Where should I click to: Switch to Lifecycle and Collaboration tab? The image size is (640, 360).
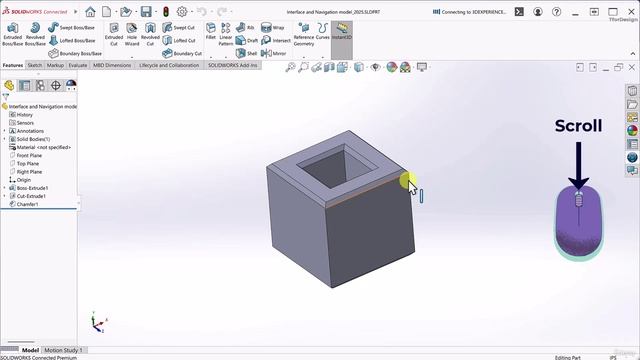[169, 65]
